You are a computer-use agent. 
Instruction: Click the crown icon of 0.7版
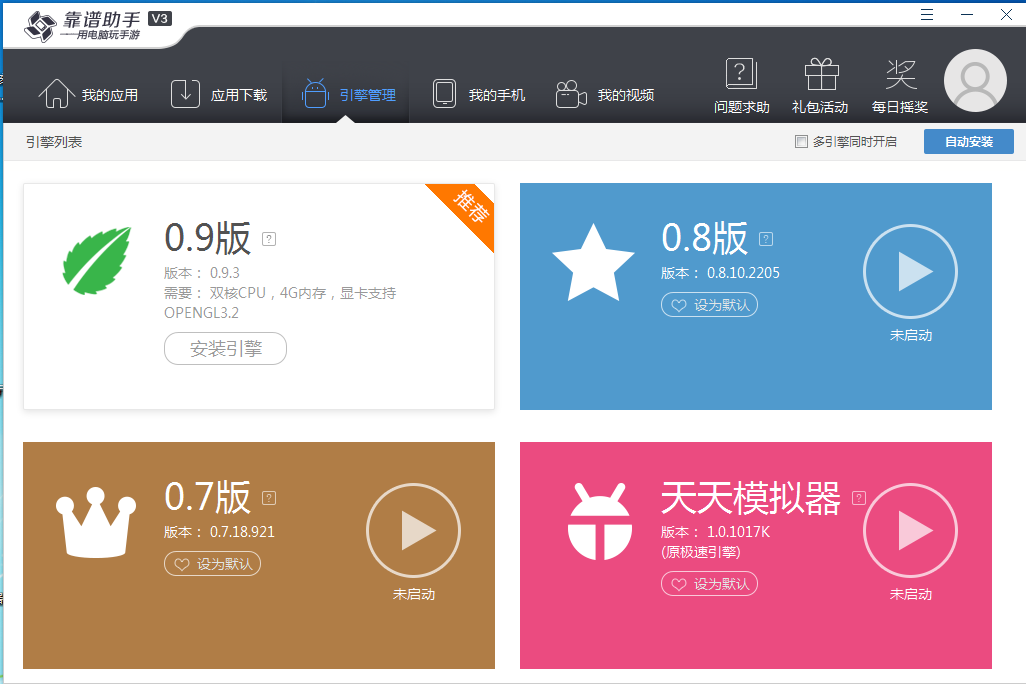96,522
